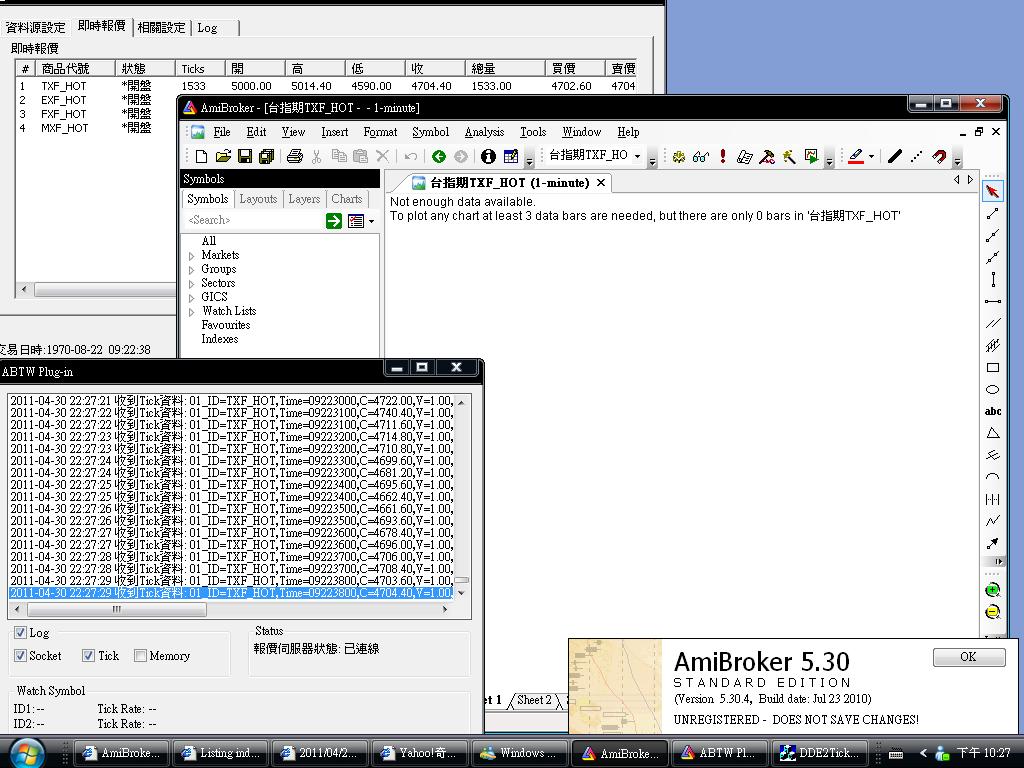
Task: Select the Rectangle drawing tool
Action: 993,368
